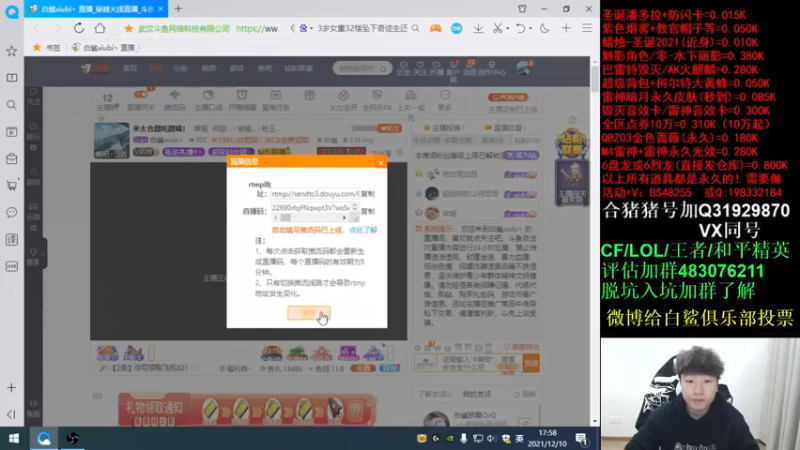Expand the 视频 Douyu nav dropdown
The width and height of the screenshot is (800, 450).
pyautogui.click(x=208, y=68)
